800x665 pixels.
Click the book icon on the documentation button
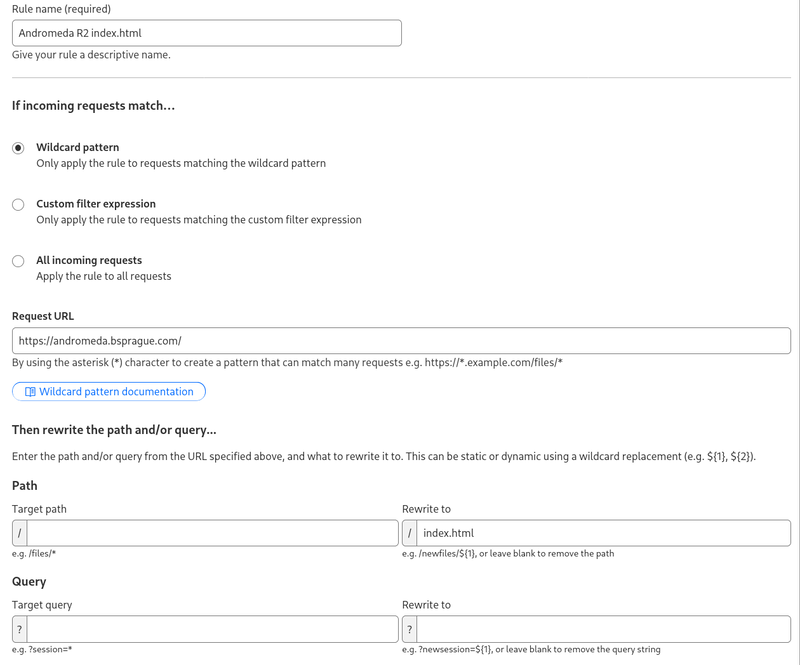pyautogui.click(x=32, y=391)
